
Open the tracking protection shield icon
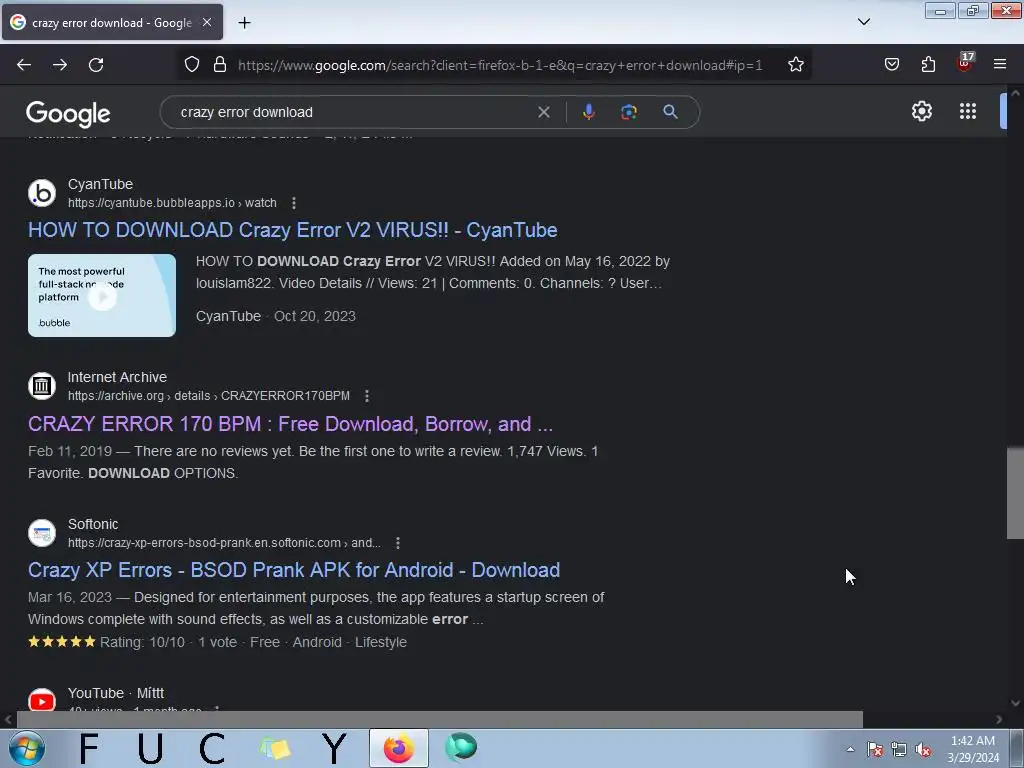[x=191, y=65]
